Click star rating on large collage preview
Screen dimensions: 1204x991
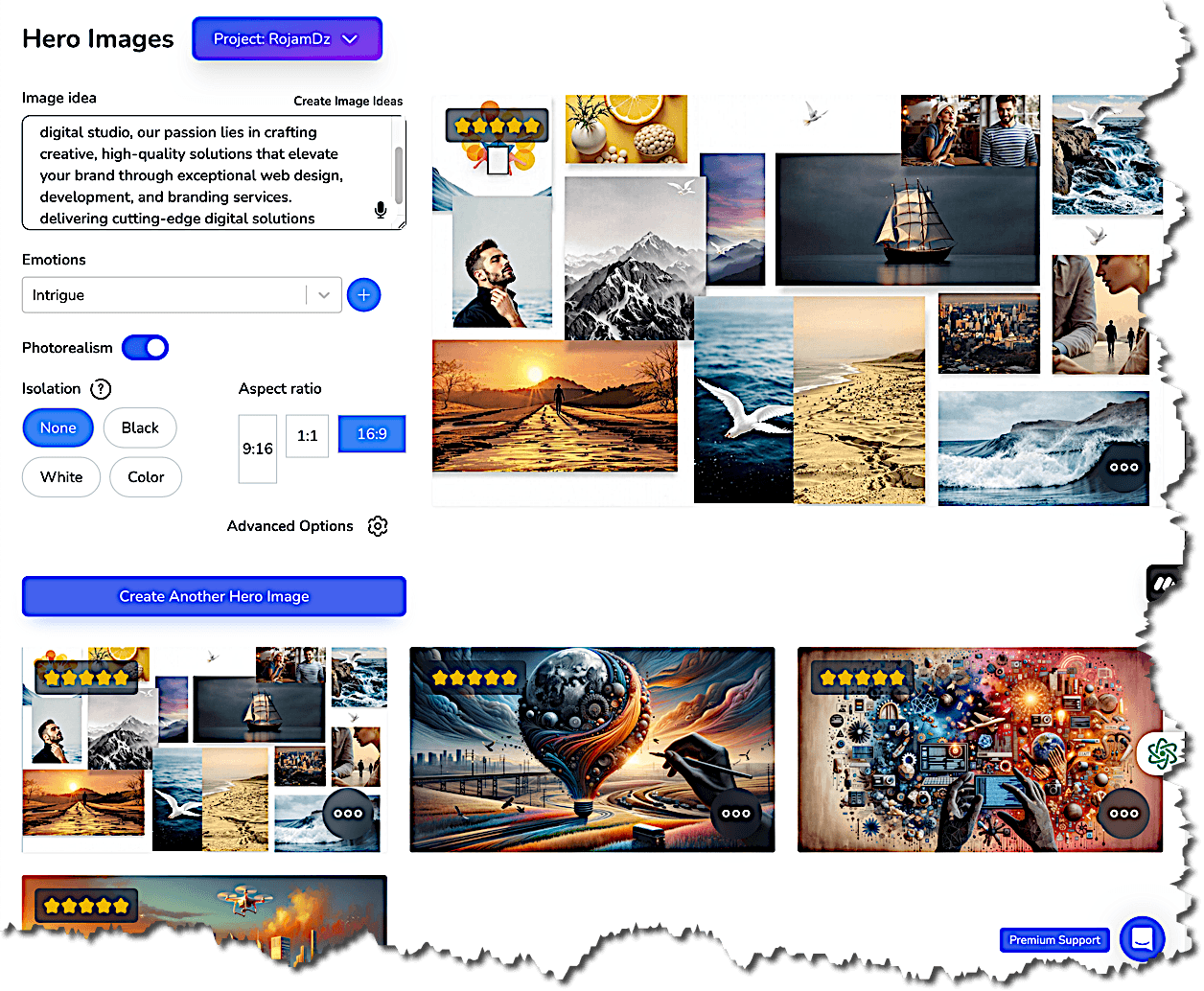pyautogui.click(x=498, y=126)
